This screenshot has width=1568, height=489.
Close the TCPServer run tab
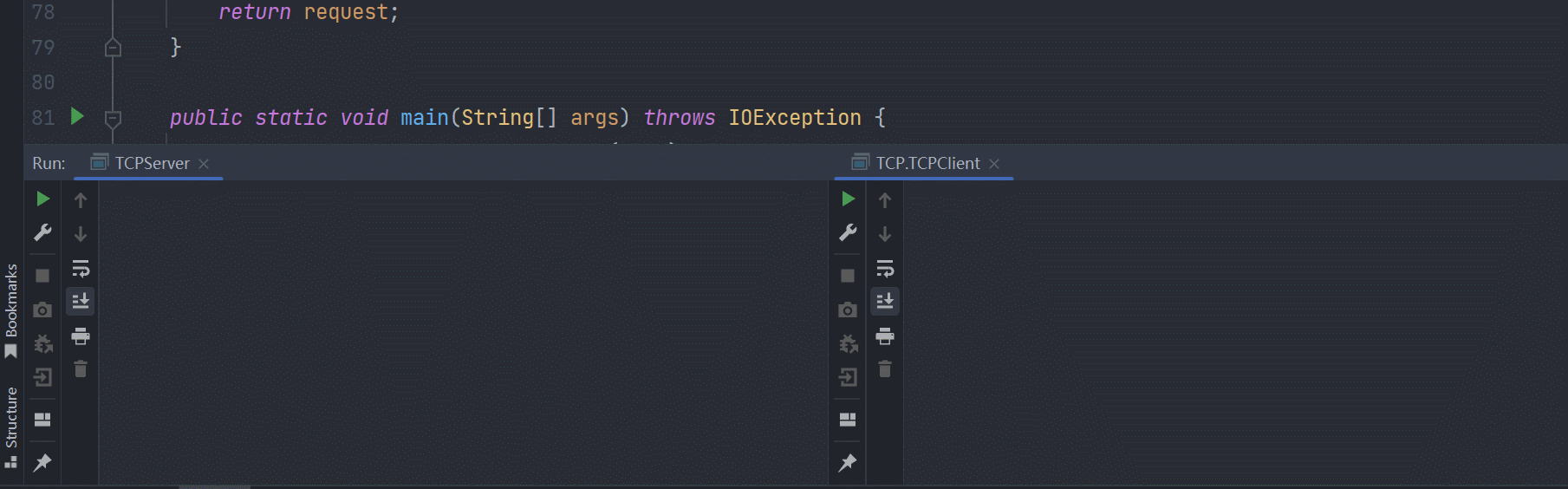click(204, 164)
